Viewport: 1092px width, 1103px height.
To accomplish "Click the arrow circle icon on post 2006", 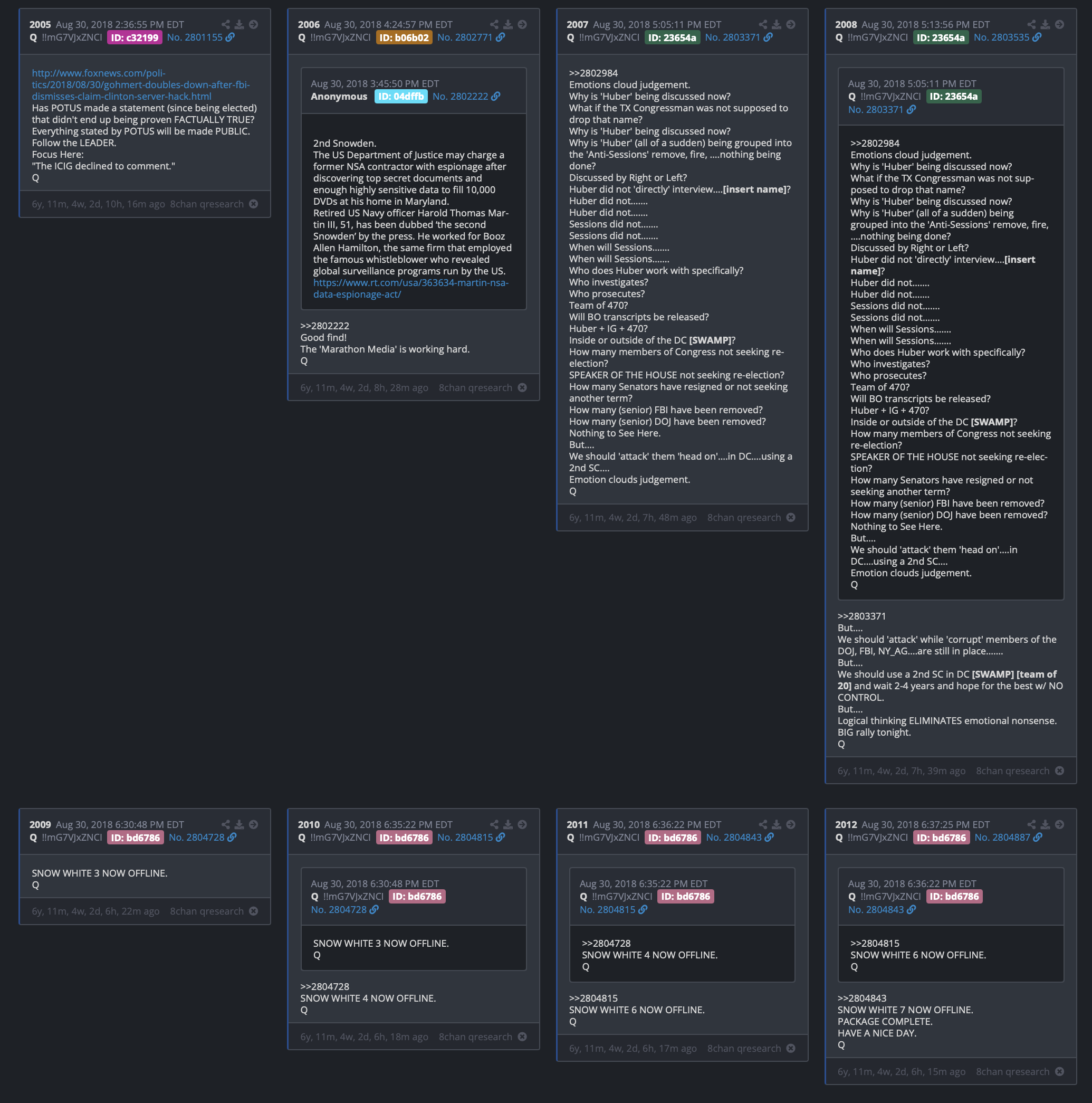I will coord(522,25).
